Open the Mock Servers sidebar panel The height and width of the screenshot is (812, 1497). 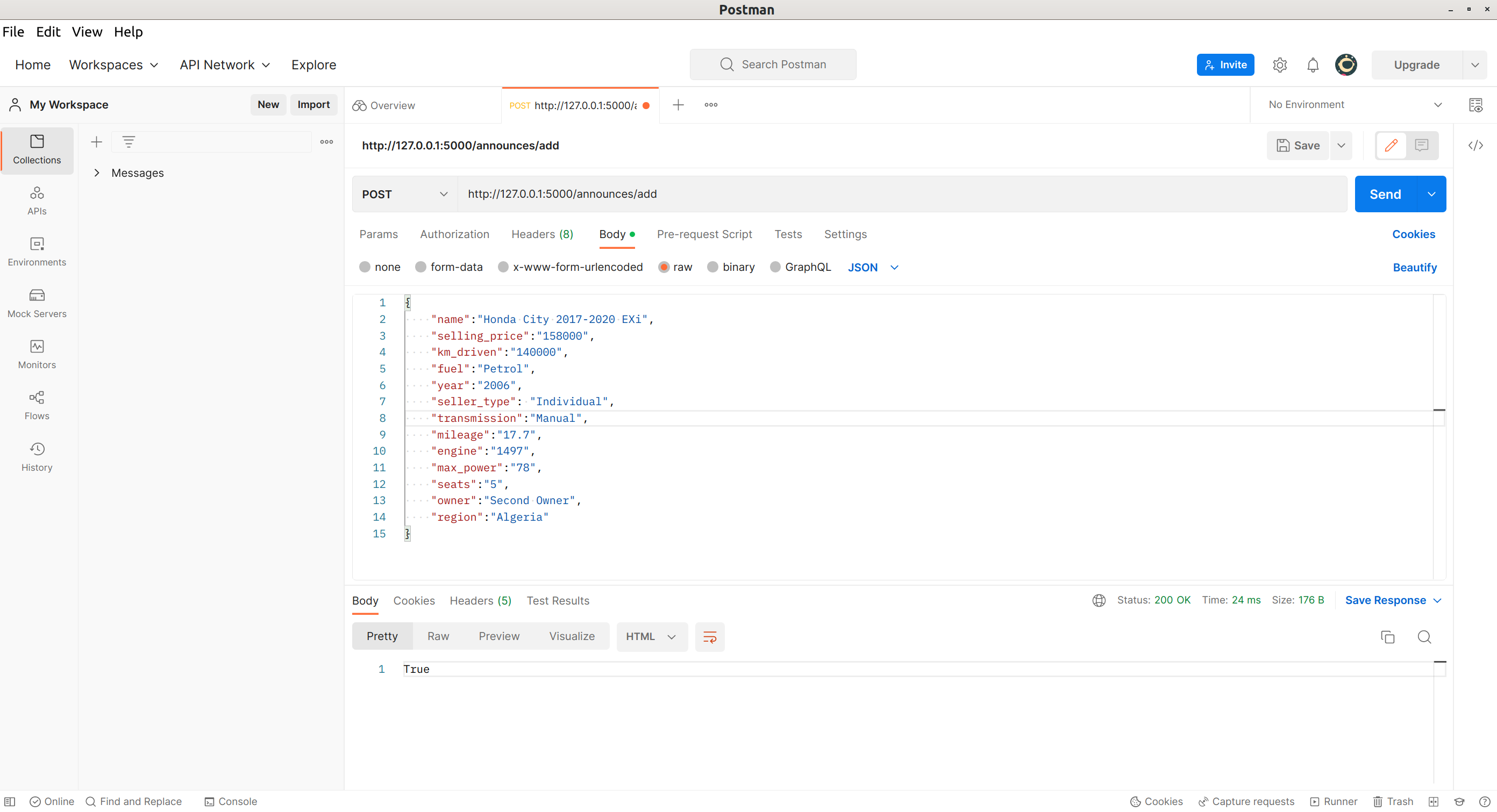point(37,303)
